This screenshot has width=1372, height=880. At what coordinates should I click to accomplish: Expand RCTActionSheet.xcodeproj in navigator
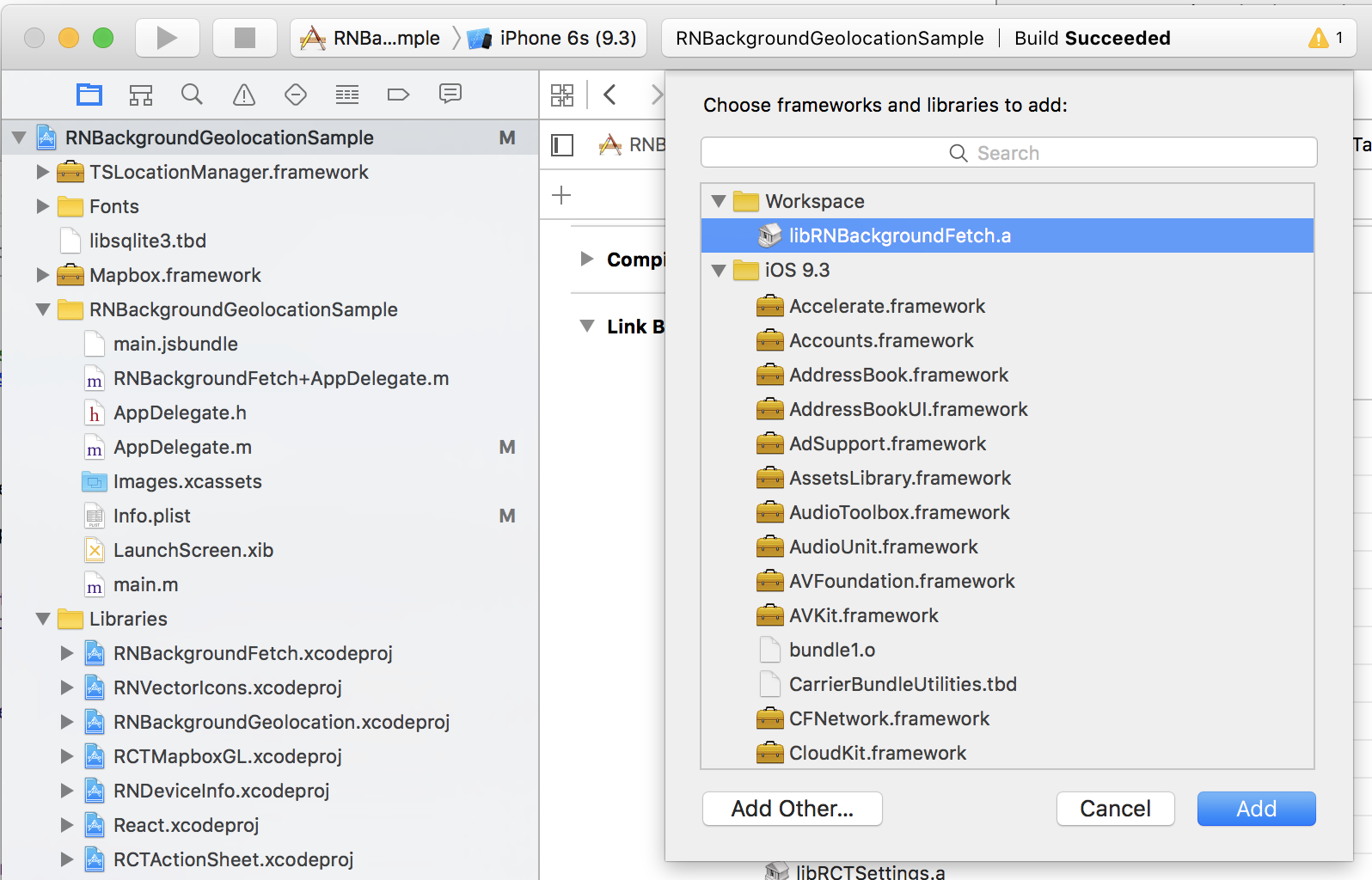66,859
